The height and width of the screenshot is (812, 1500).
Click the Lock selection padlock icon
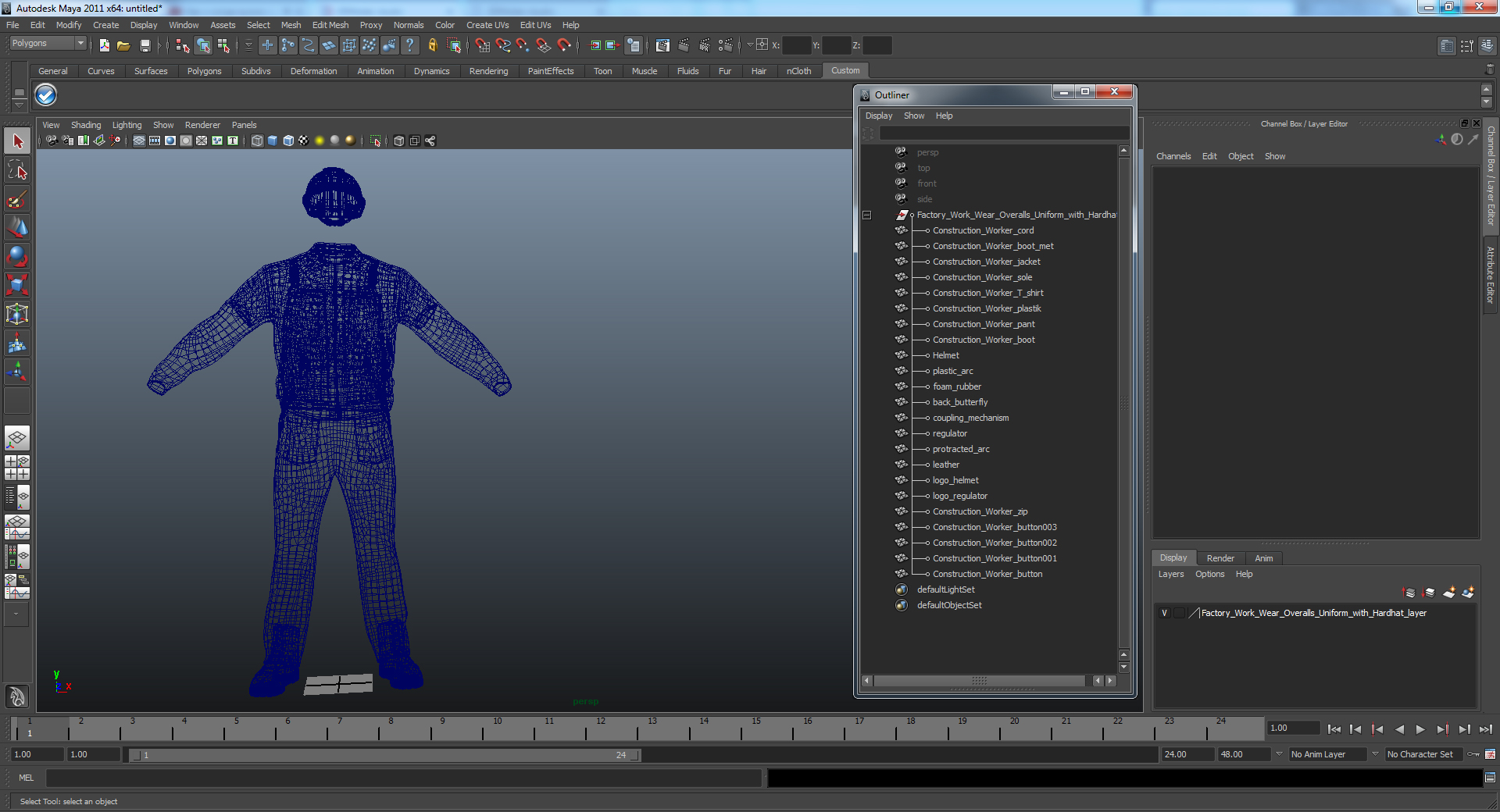click(432, 46)
